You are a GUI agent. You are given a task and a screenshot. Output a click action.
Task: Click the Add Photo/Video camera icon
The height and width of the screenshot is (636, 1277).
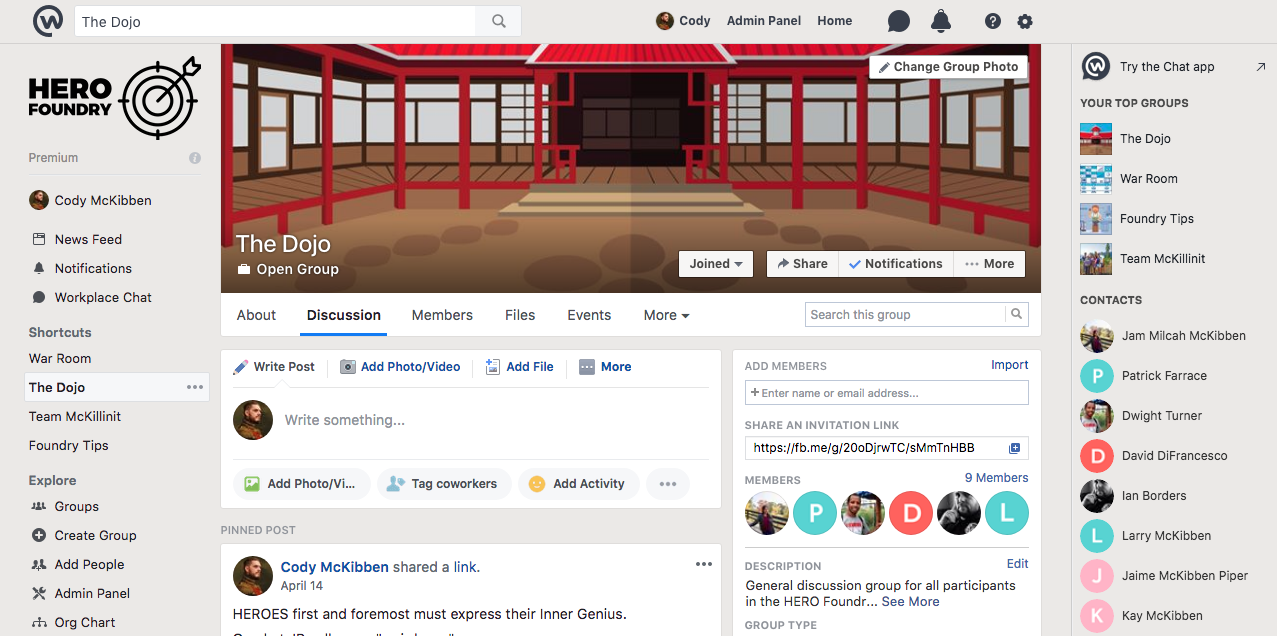pyautogui.click(x=348, y=367)
